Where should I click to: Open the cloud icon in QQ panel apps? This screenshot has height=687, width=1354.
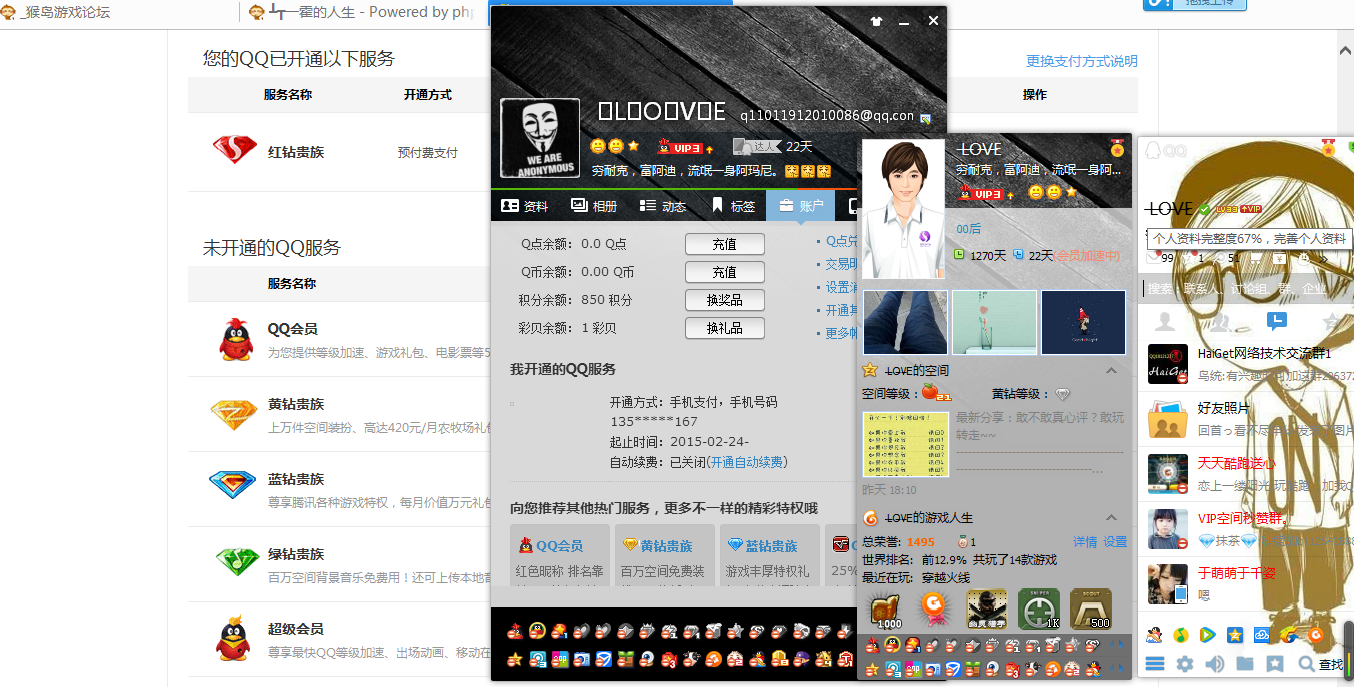pos(1262,634)
